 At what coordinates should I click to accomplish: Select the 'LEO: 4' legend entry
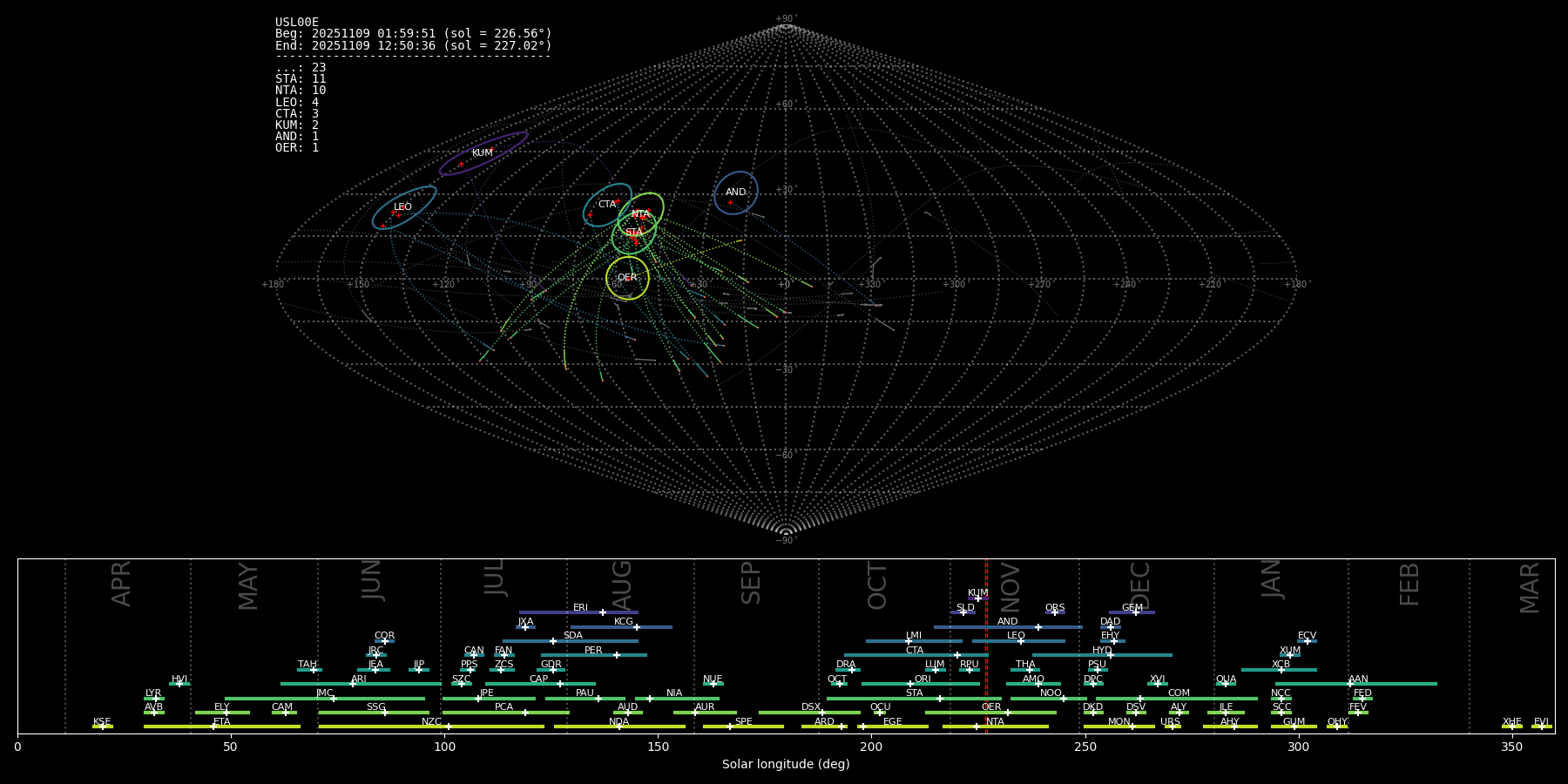(x=297, y=103)
